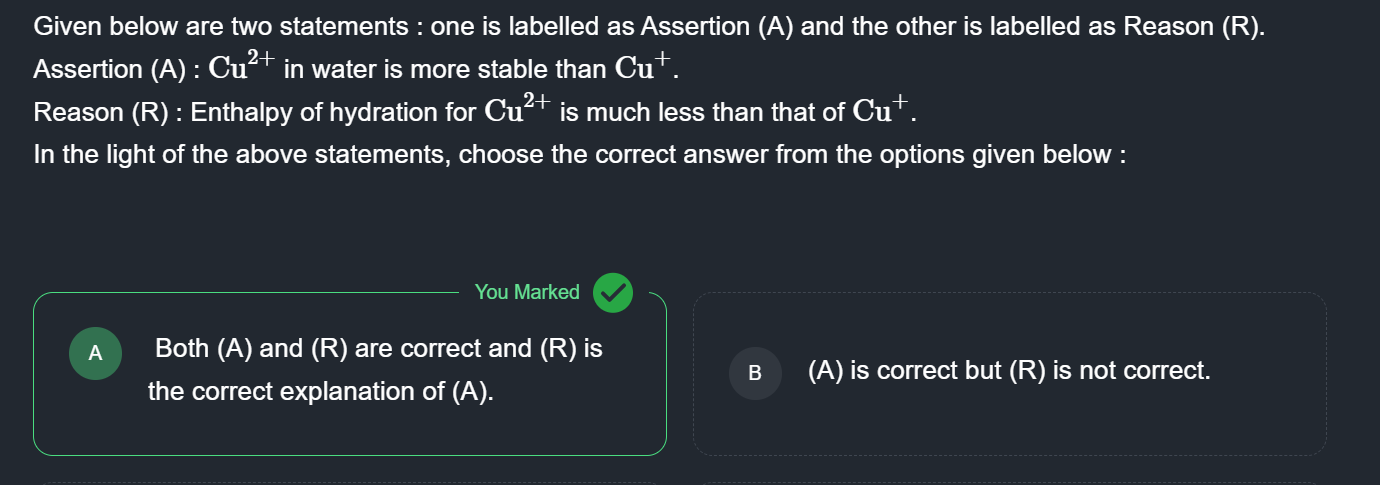Select the grey circular B option badge
Image resolution: width=1380 pixels, height=485 pixels.
tap(755, 373)
